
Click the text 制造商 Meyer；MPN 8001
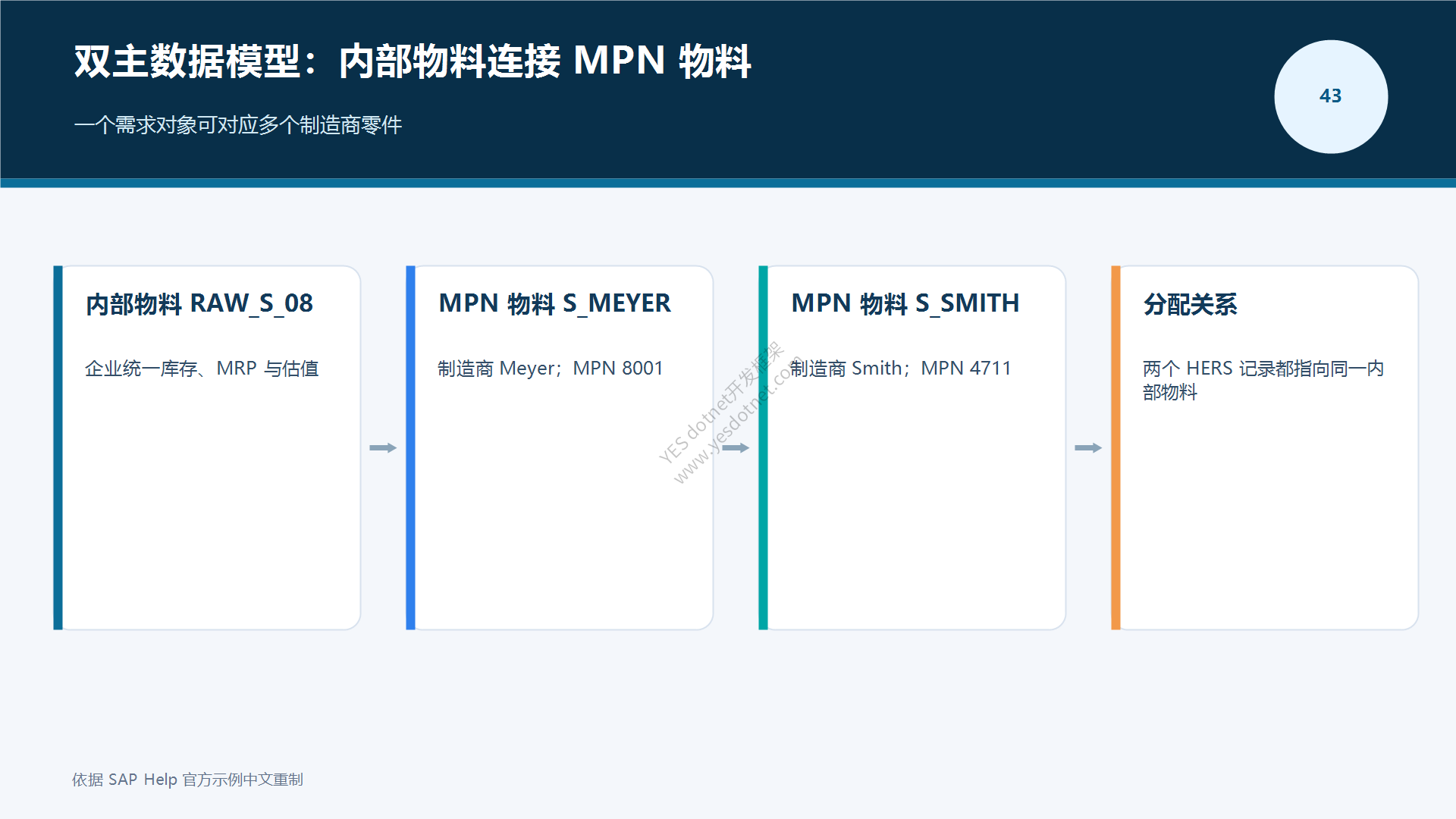551,369
